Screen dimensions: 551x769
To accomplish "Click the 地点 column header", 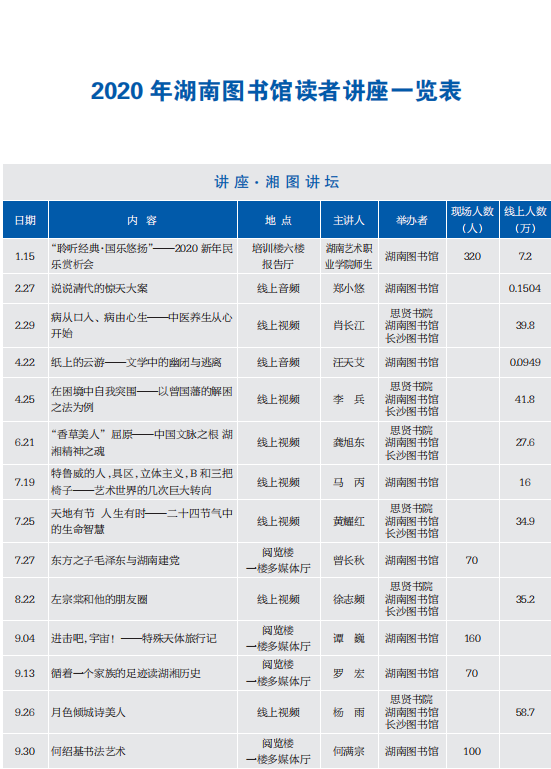I will [279, 220].
